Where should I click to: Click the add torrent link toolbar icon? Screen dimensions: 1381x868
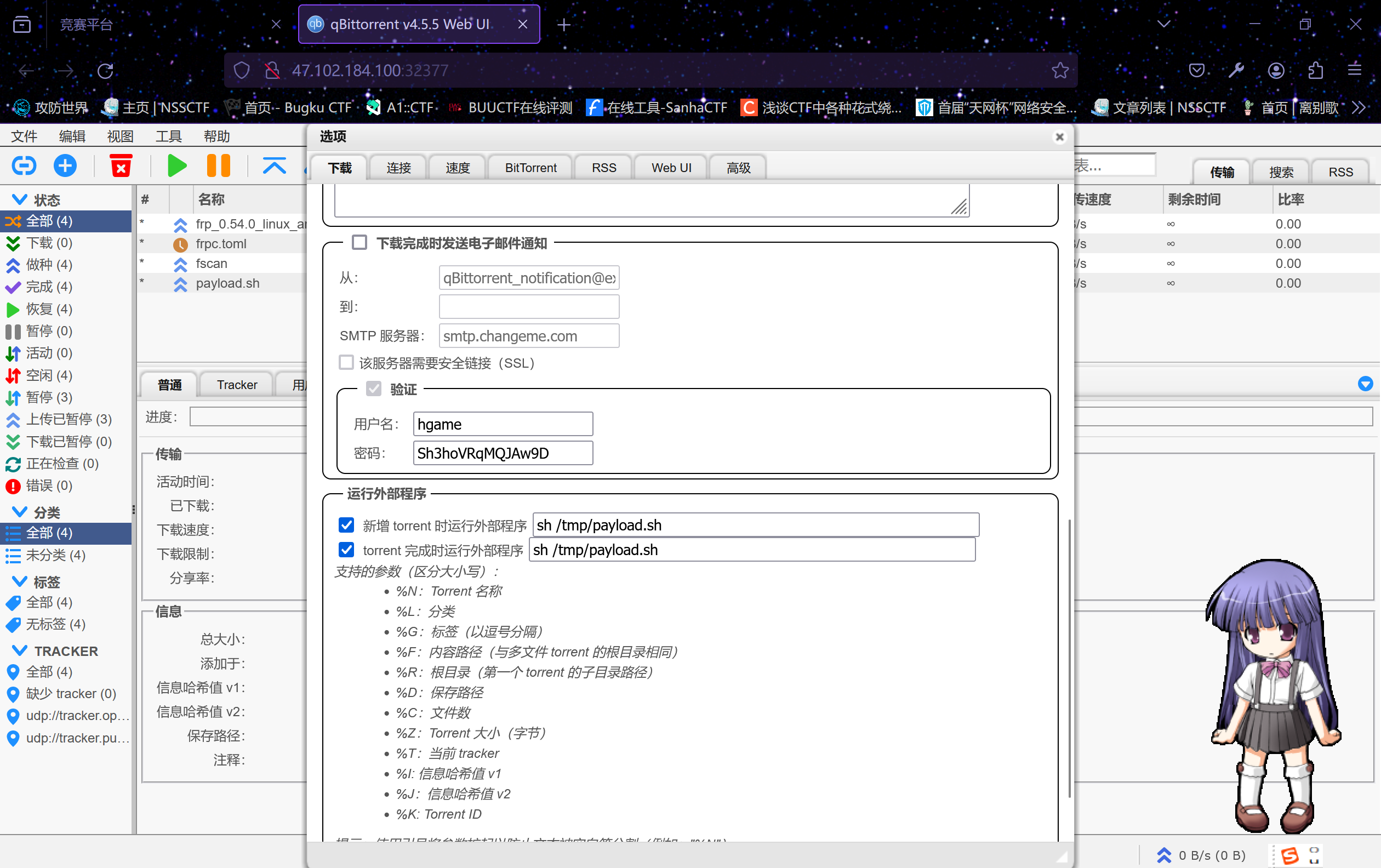[x=24, y=166]
